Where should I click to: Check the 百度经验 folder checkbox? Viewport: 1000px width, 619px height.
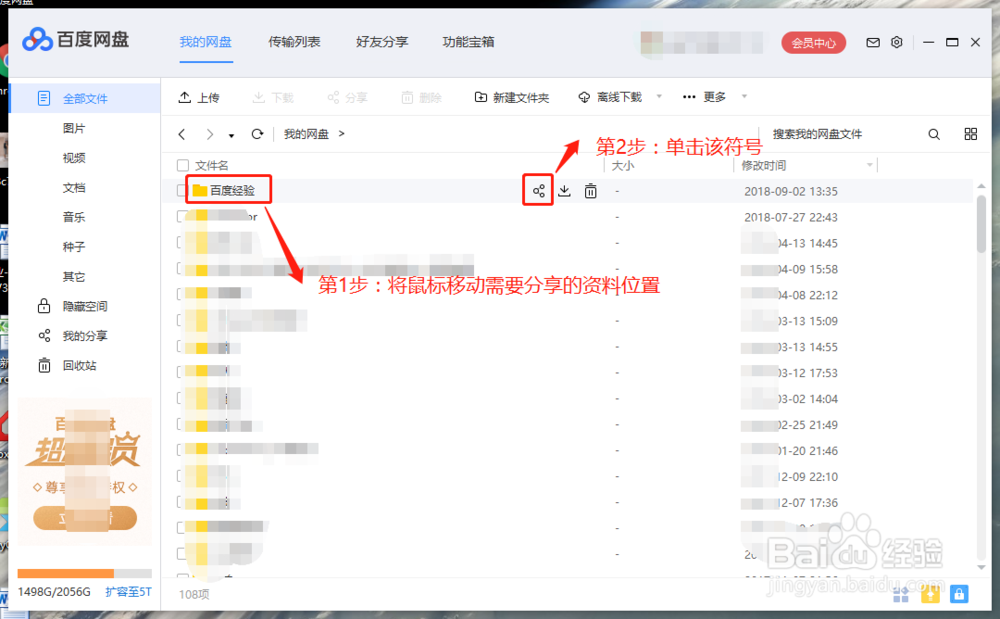click(x=182, y=191)
